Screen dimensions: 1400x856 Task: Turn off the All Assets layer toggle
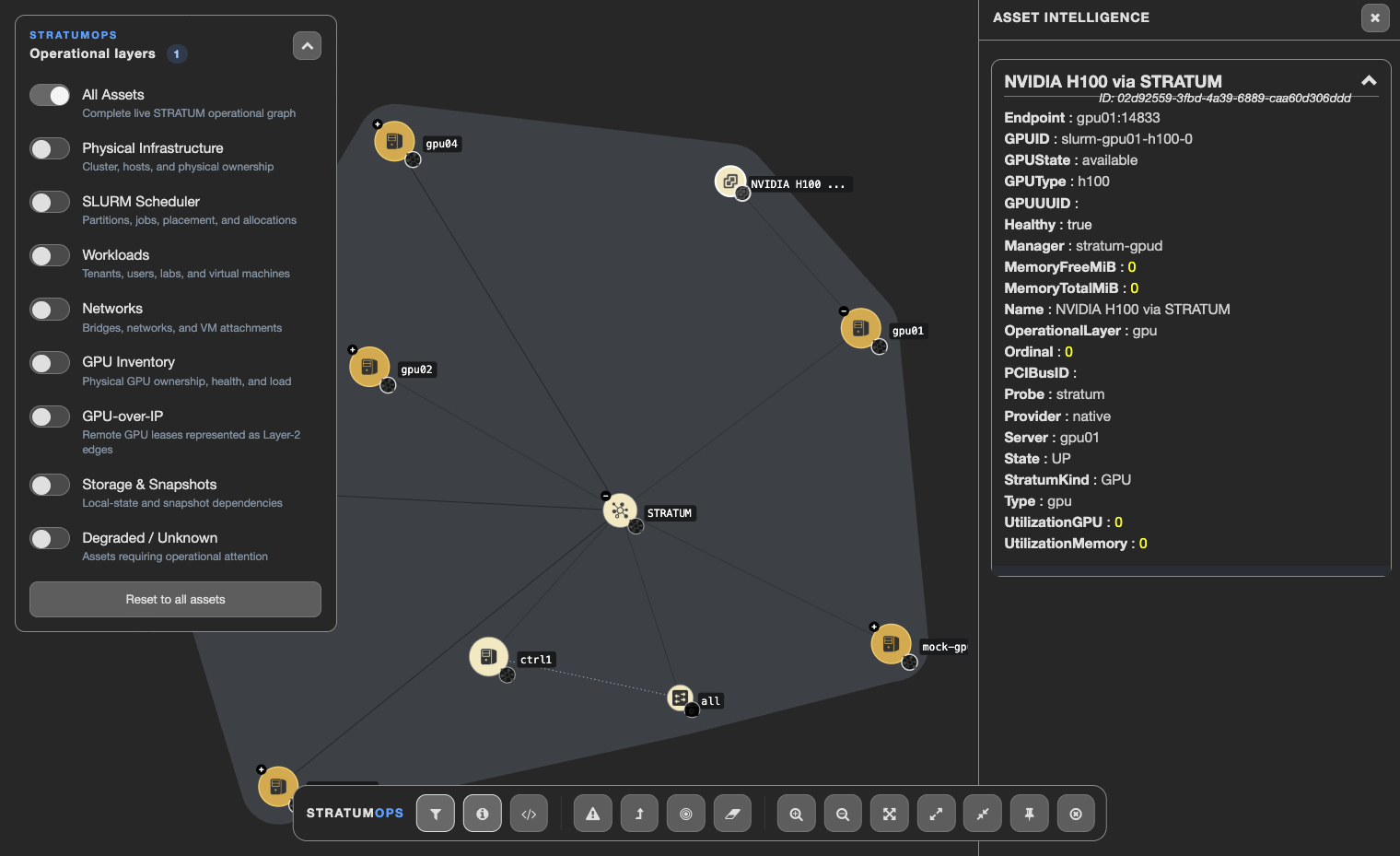click(50, 95)
